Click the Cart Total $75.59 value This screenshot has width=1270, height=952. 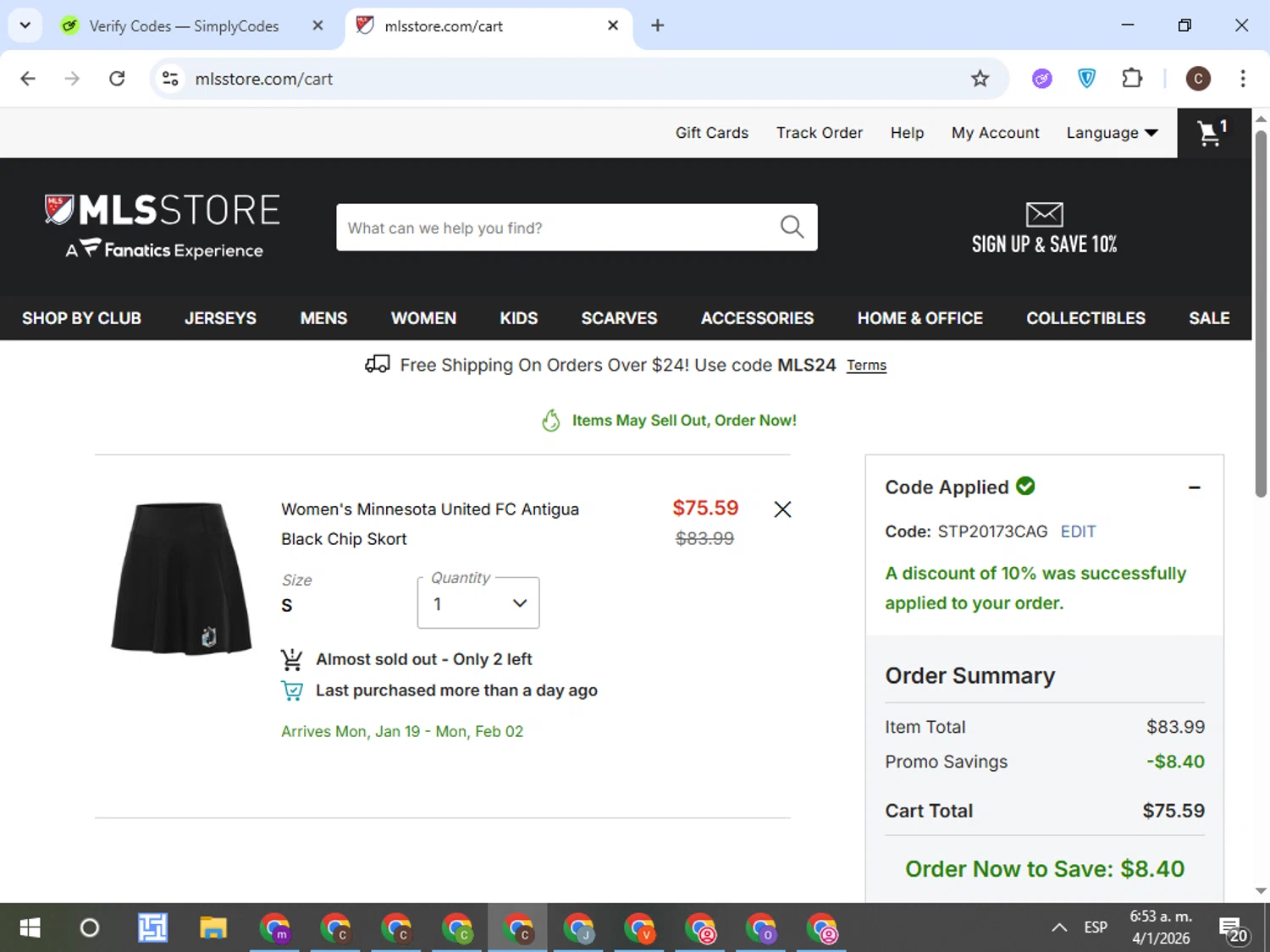click(x=1173, y=811)
